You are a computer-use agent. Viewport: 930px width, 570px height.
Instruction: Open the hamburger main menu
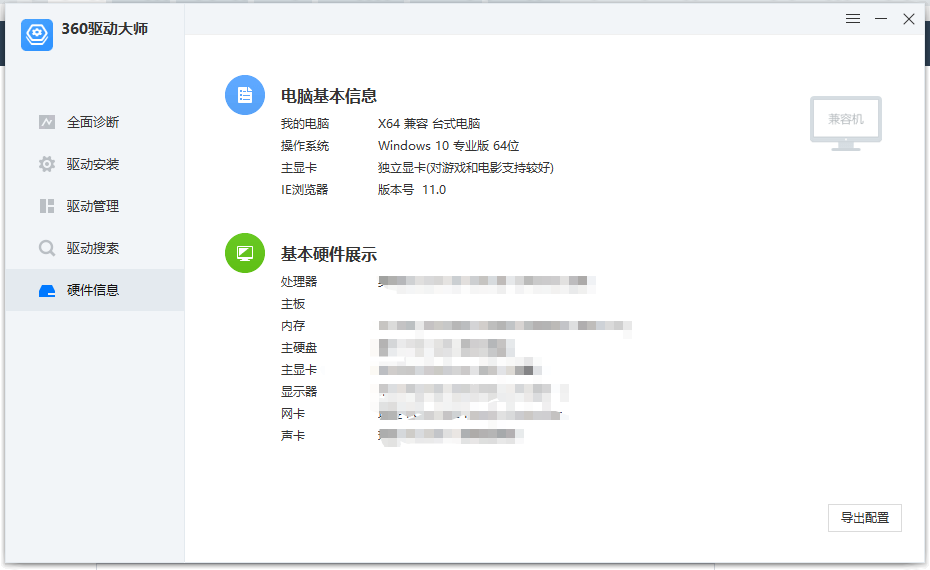pos(853,19)
